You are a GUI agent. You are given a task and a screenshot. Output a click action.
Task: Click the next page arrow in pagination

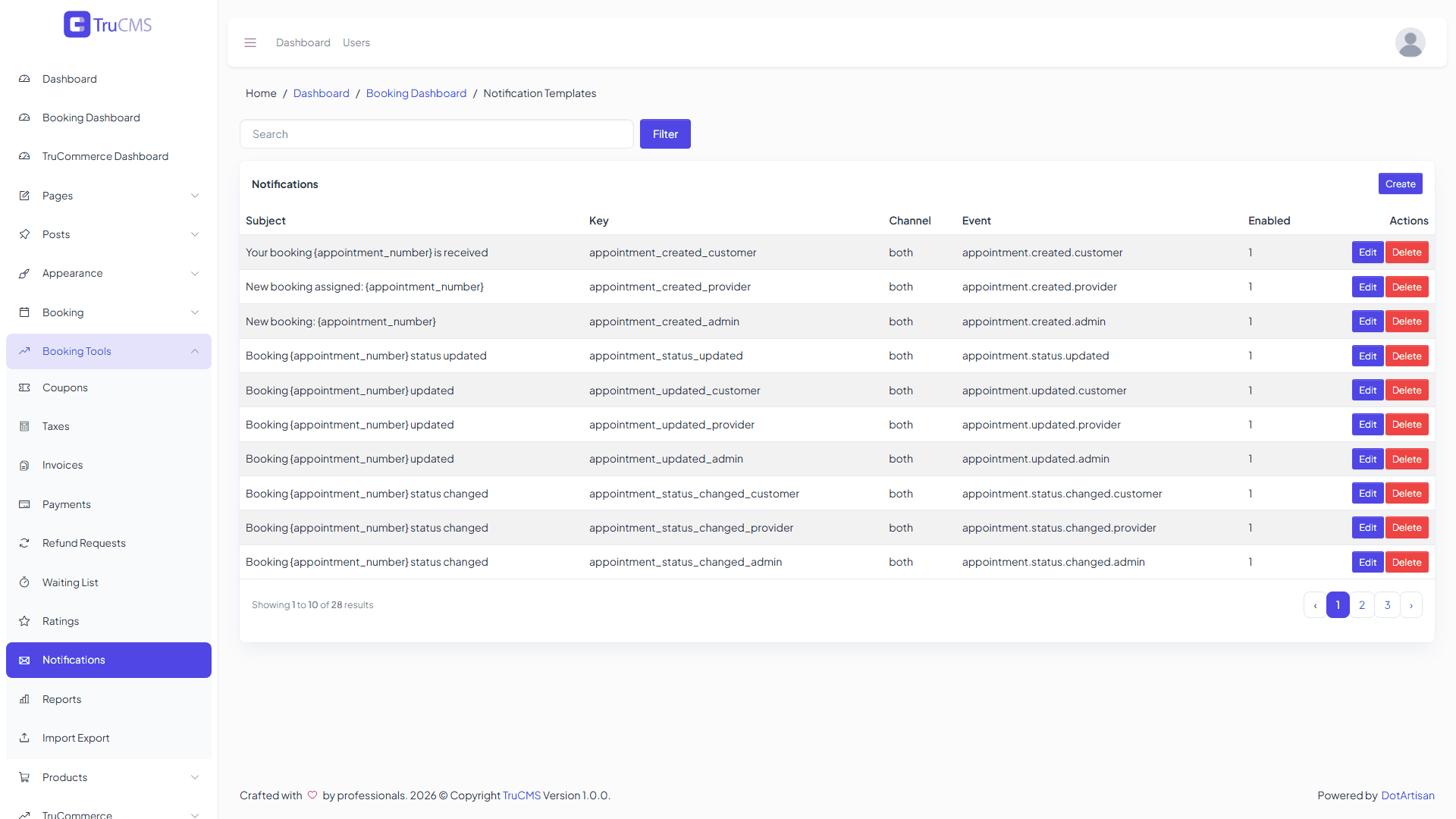click(x=1411, y=605)
